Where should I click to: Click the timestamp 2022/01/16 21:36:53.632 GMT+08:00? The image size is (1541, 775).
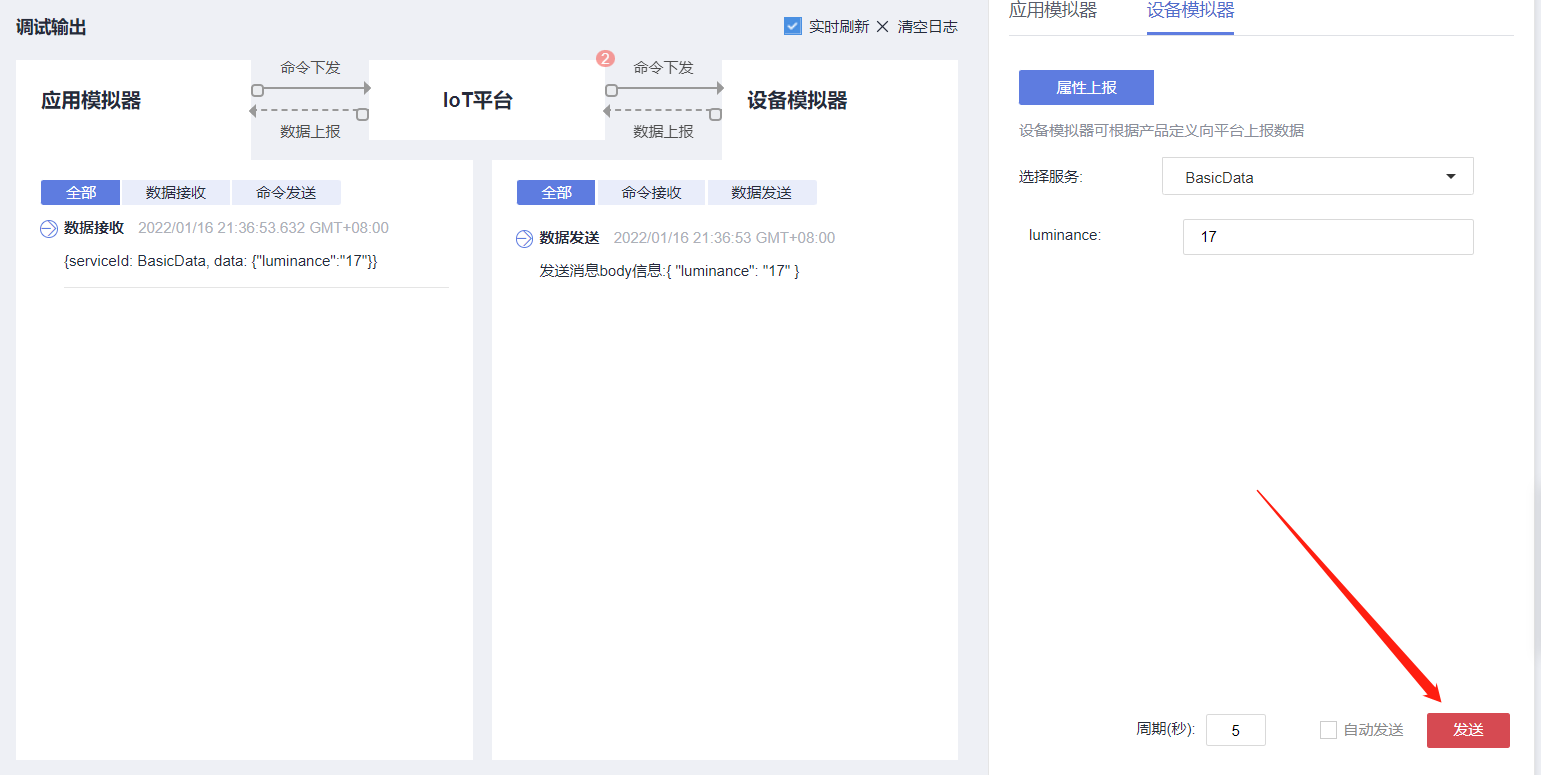263,228
